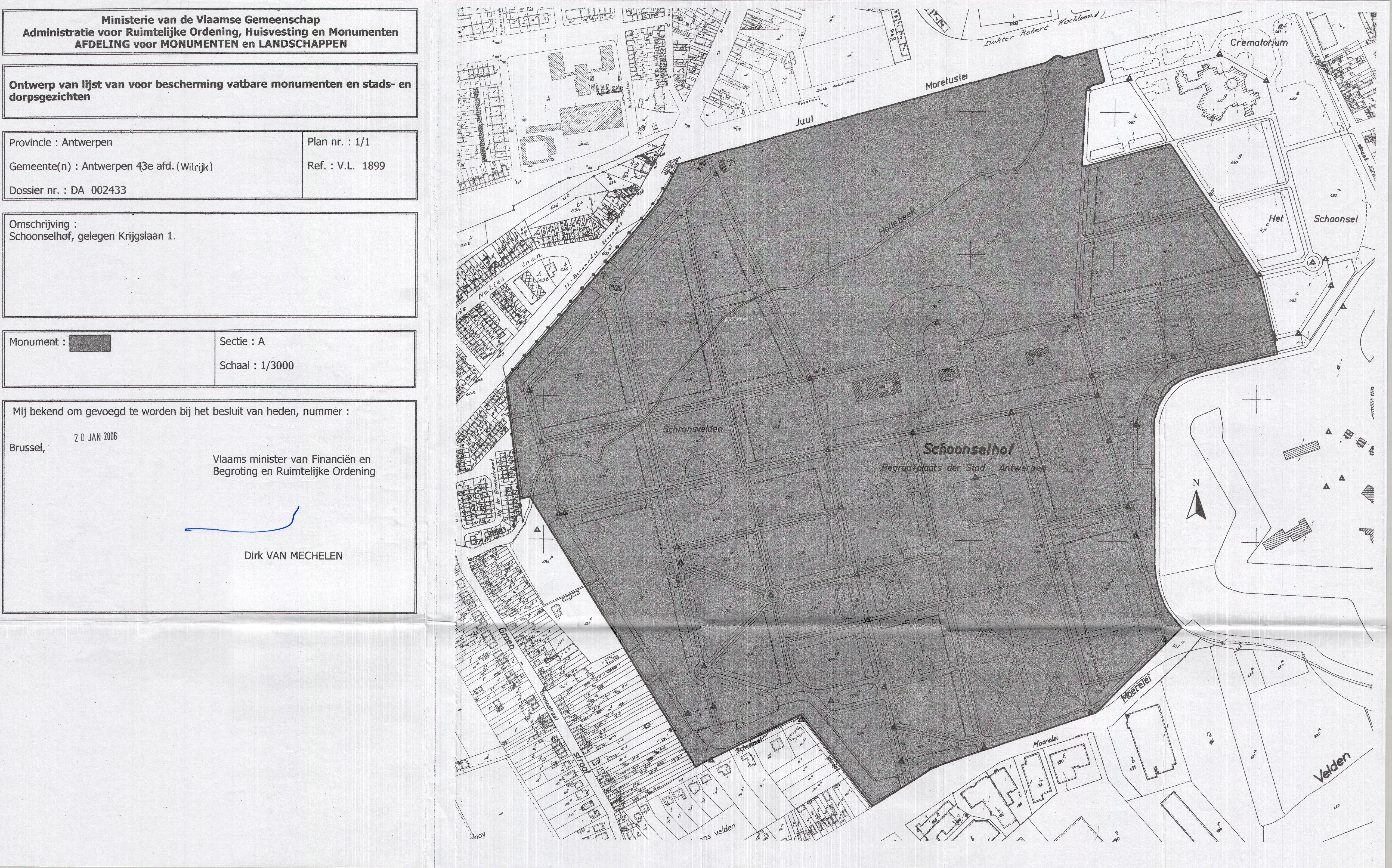Select the '20 JAN 2006' date stamp
Viewport: 1392px width, 868px height.
pyautogui.click(x=95, y=437)
